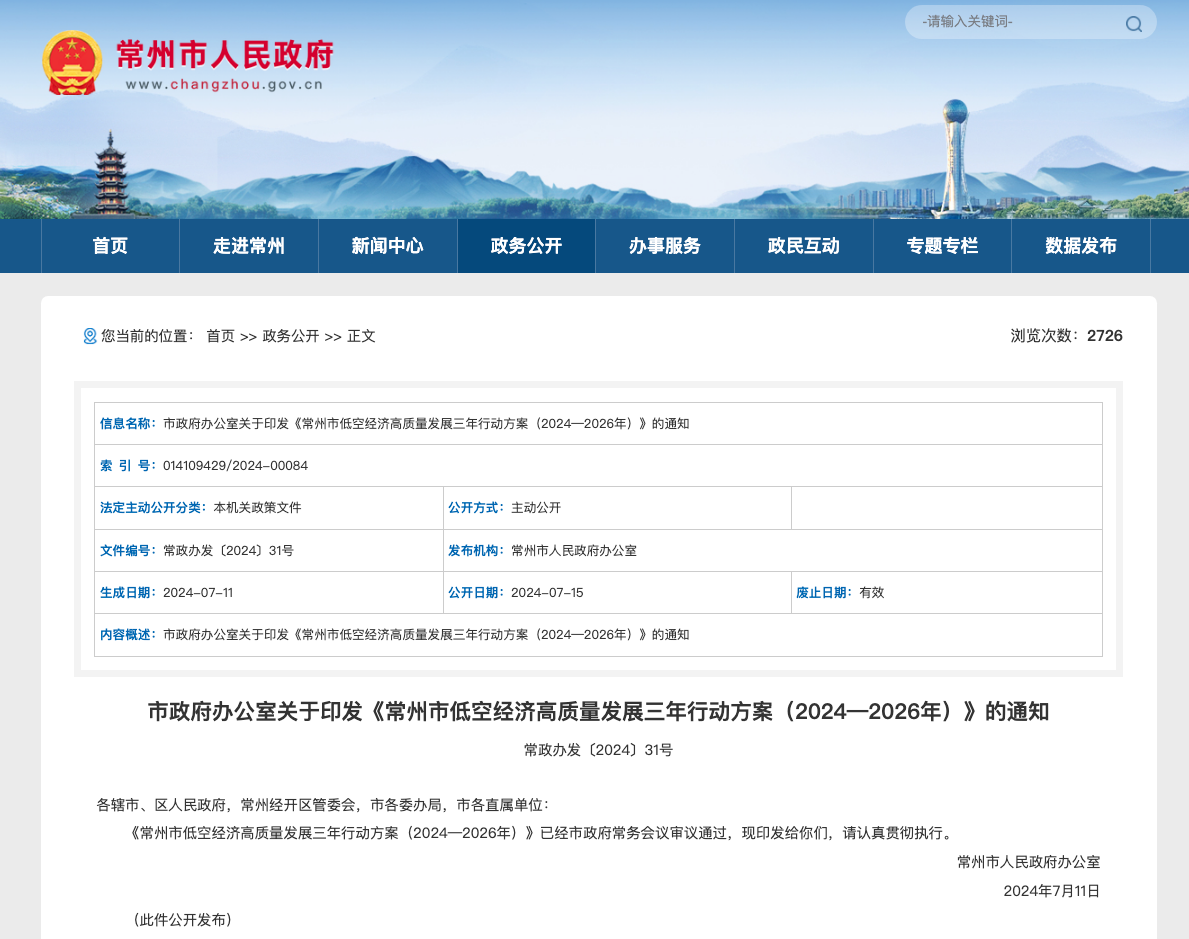Click the www.changzhou.gov.cn URL text
Screen dimensions: 1189x939
click(x=224, y=84)
